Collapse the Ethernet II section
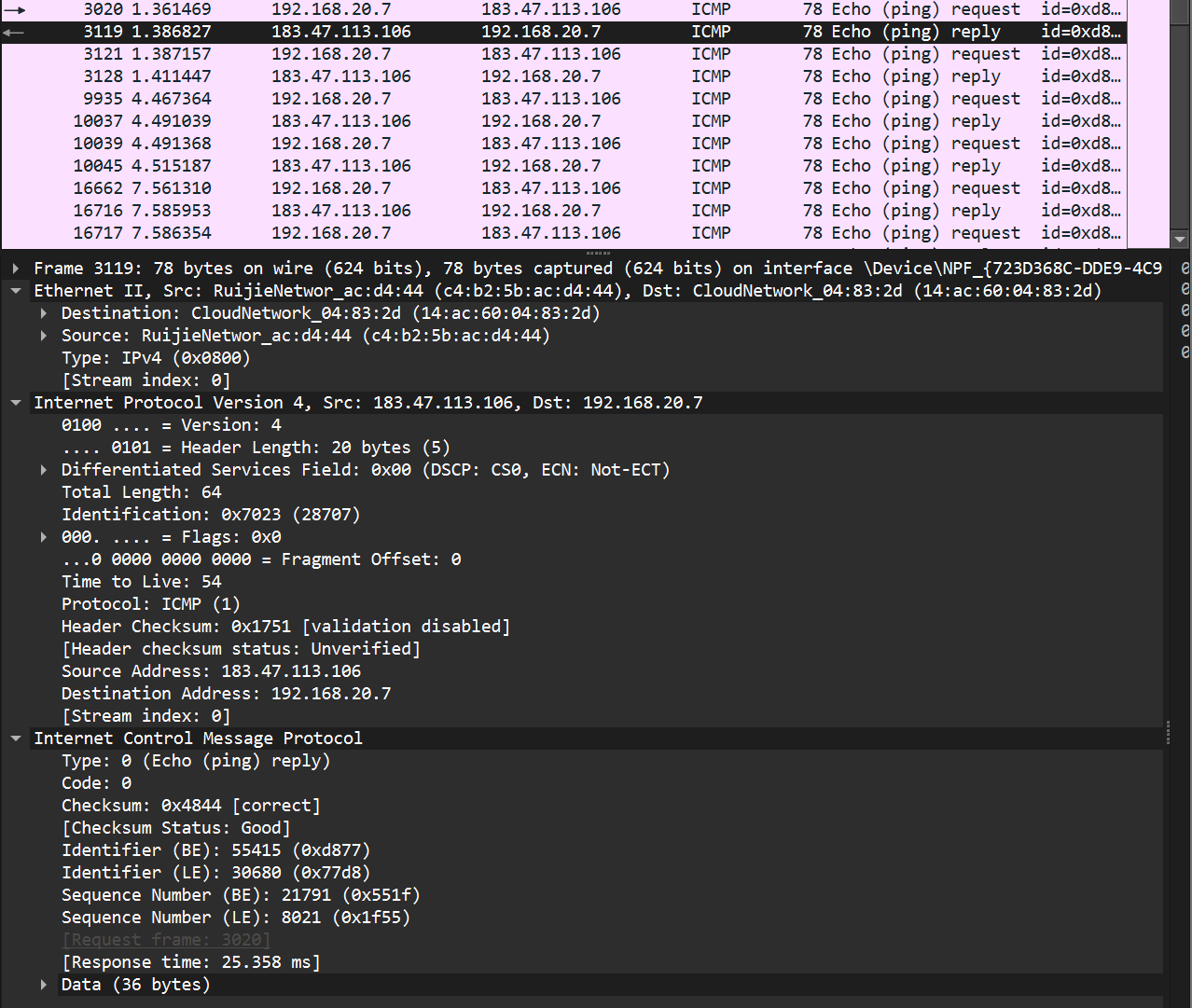Viewport: 1192px width, 1008px height. pos(16,290)
